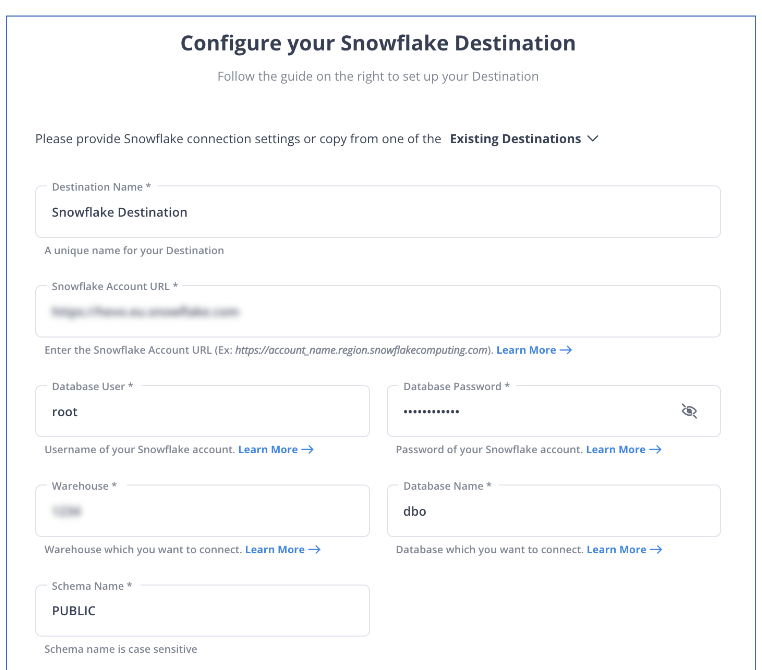Open Learn More under Database Password
The height and width of the screenshot is (670, 762).
pyautogui.click(x=616, y=449)
